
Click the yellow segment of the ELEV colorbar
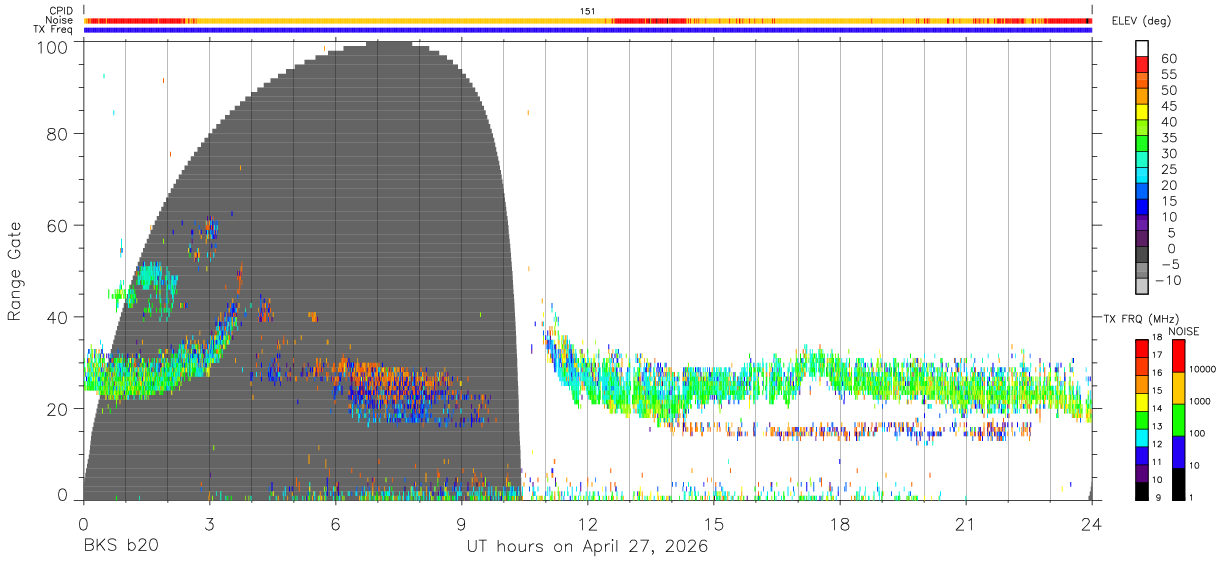(1142, 113)
